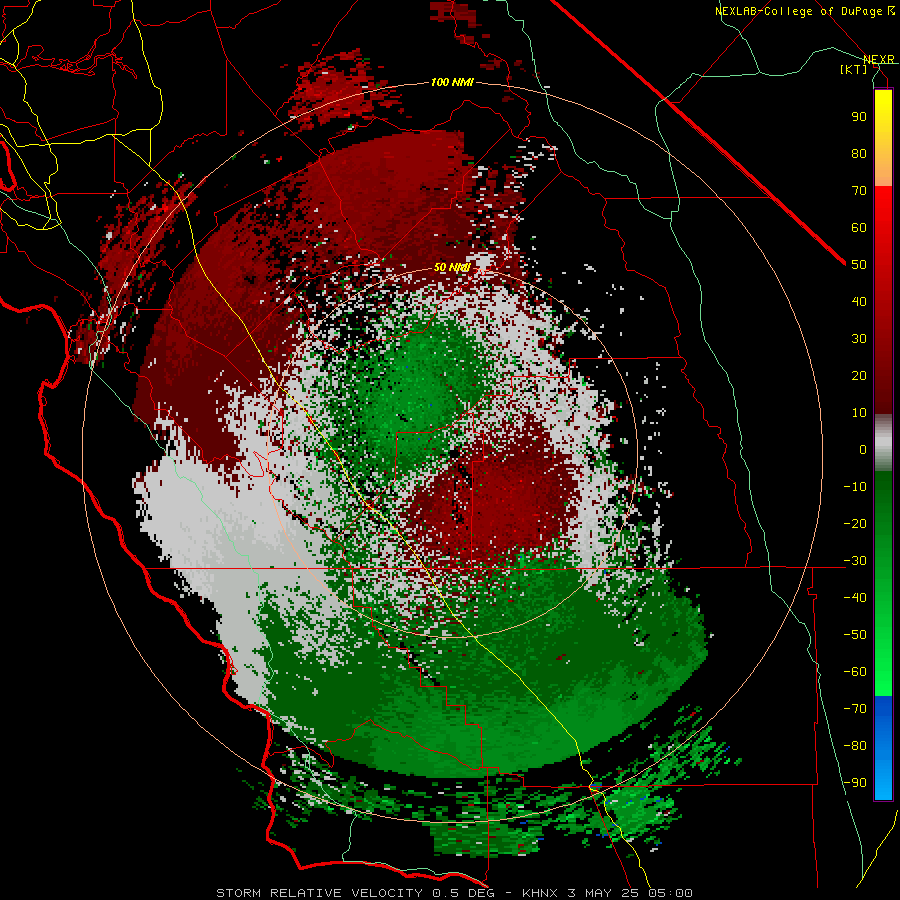This screenshot has height=900, width=900.
Task: Click the -60 scale value
Action: pyautogui.click(x=855, y=672)
